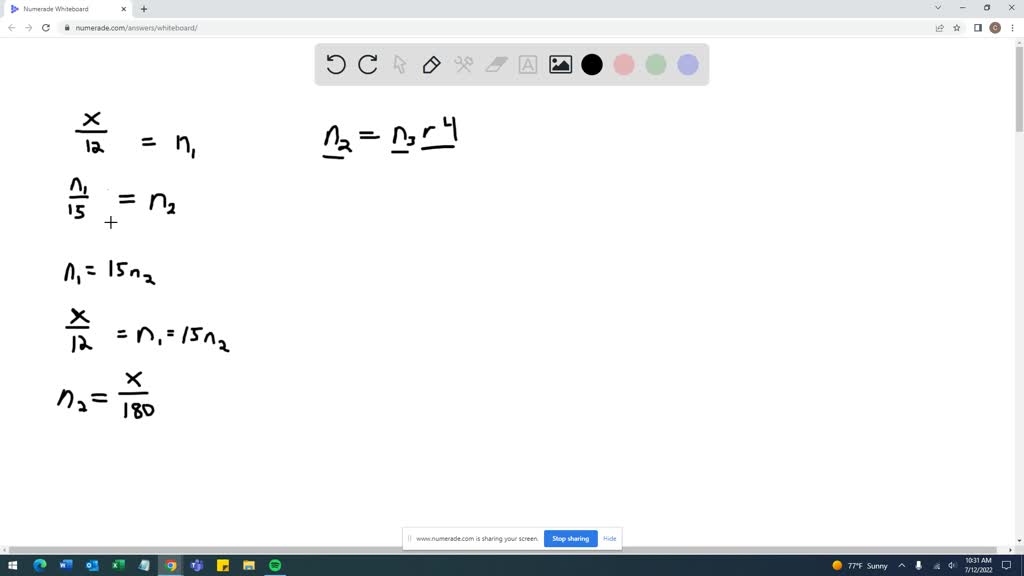
Task: Share this page from the address bar
Action: click(x=940, y=28)
